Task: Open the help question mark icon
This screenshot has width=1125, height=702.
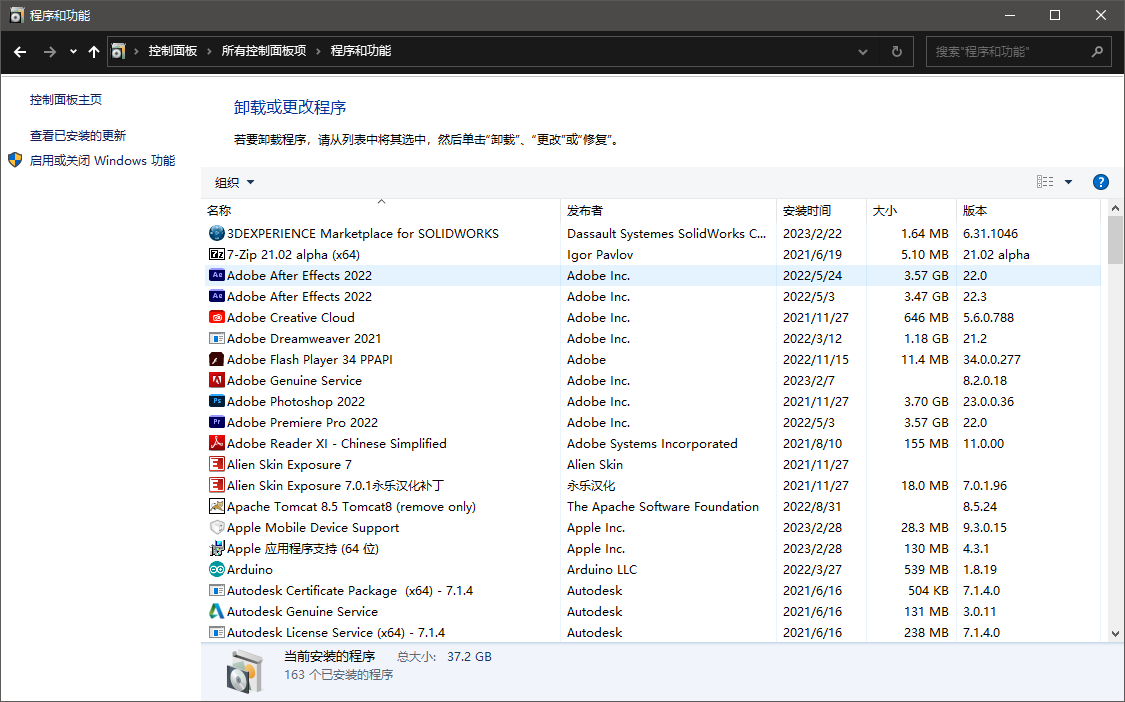Action: coord(1101,182)
